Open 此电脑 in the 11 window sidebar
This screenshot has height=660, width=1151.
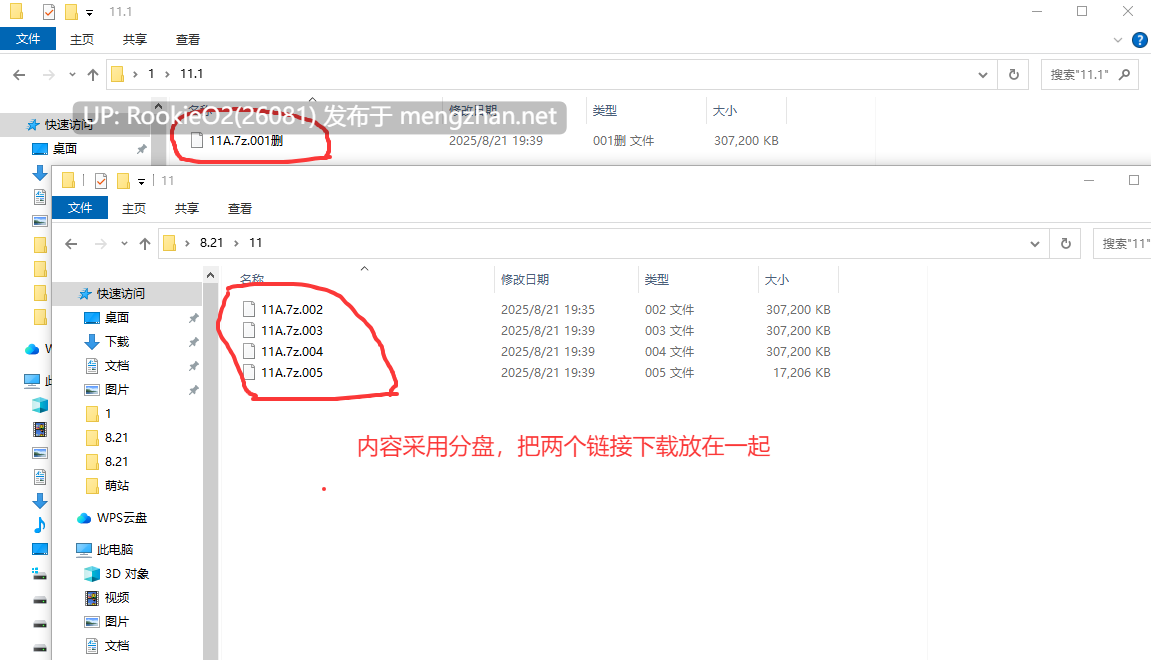click(x=115, y=550)
